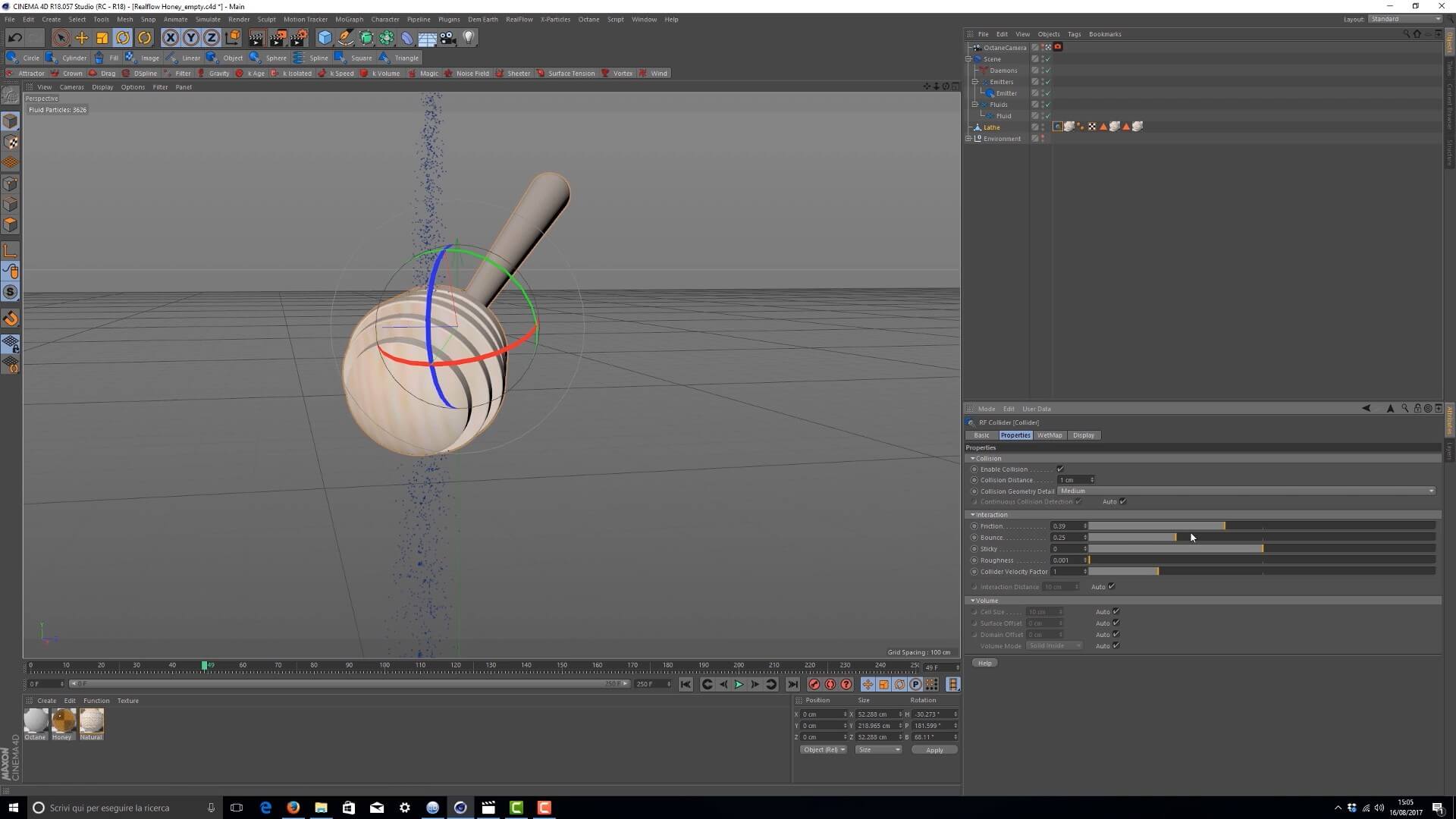Add a Gravity daemon
Viewport: 1456px width, 819px height.
213,74
